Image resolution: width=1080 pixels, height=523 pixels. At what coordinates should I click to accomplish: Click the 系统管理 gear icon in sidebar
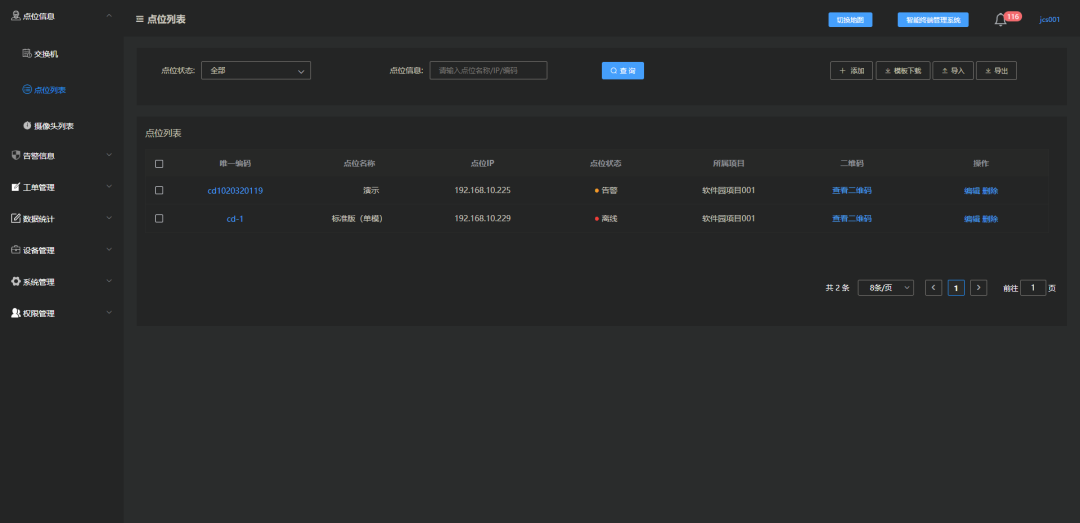coord(16,282)
